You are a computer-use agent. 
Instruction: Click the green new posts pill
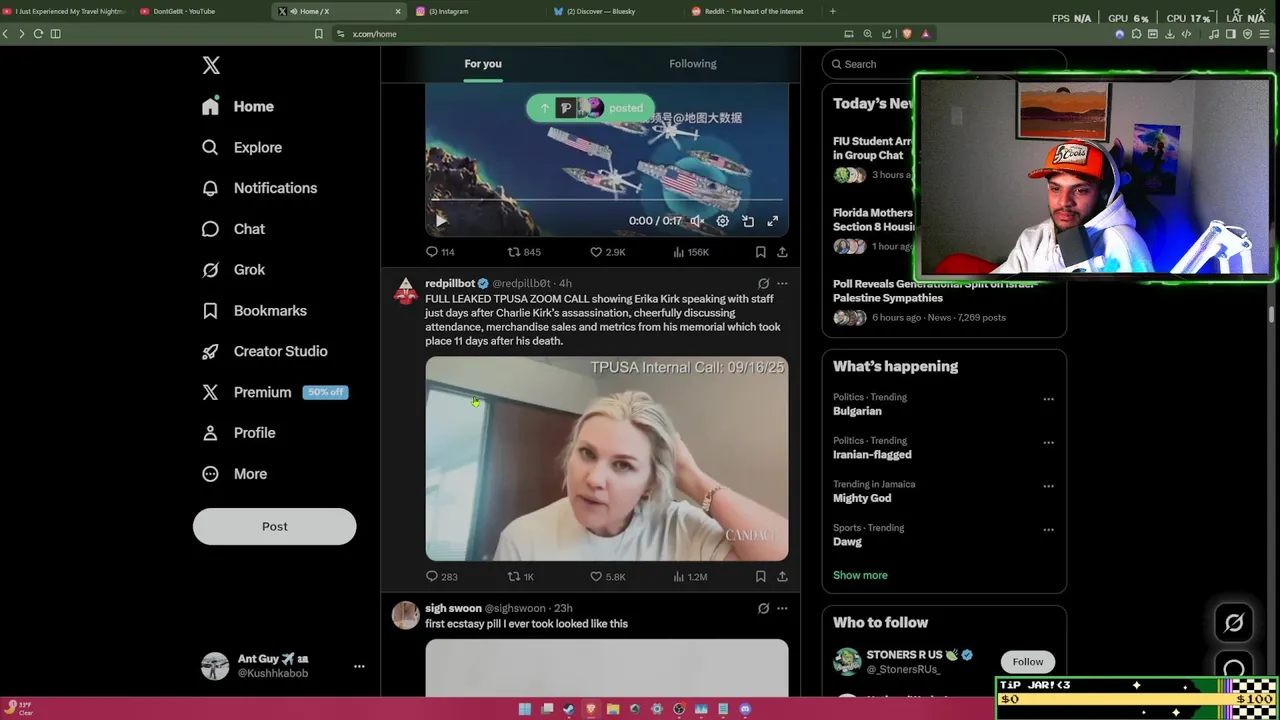click(x=590, y=108)
